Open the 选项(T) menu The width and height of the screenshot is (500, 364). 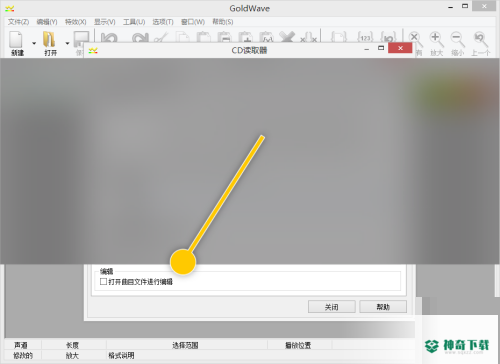163,22
